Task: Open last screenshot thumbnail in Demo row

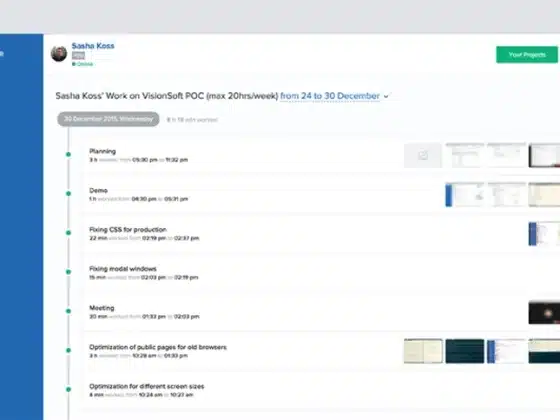Action: (544, 195)
